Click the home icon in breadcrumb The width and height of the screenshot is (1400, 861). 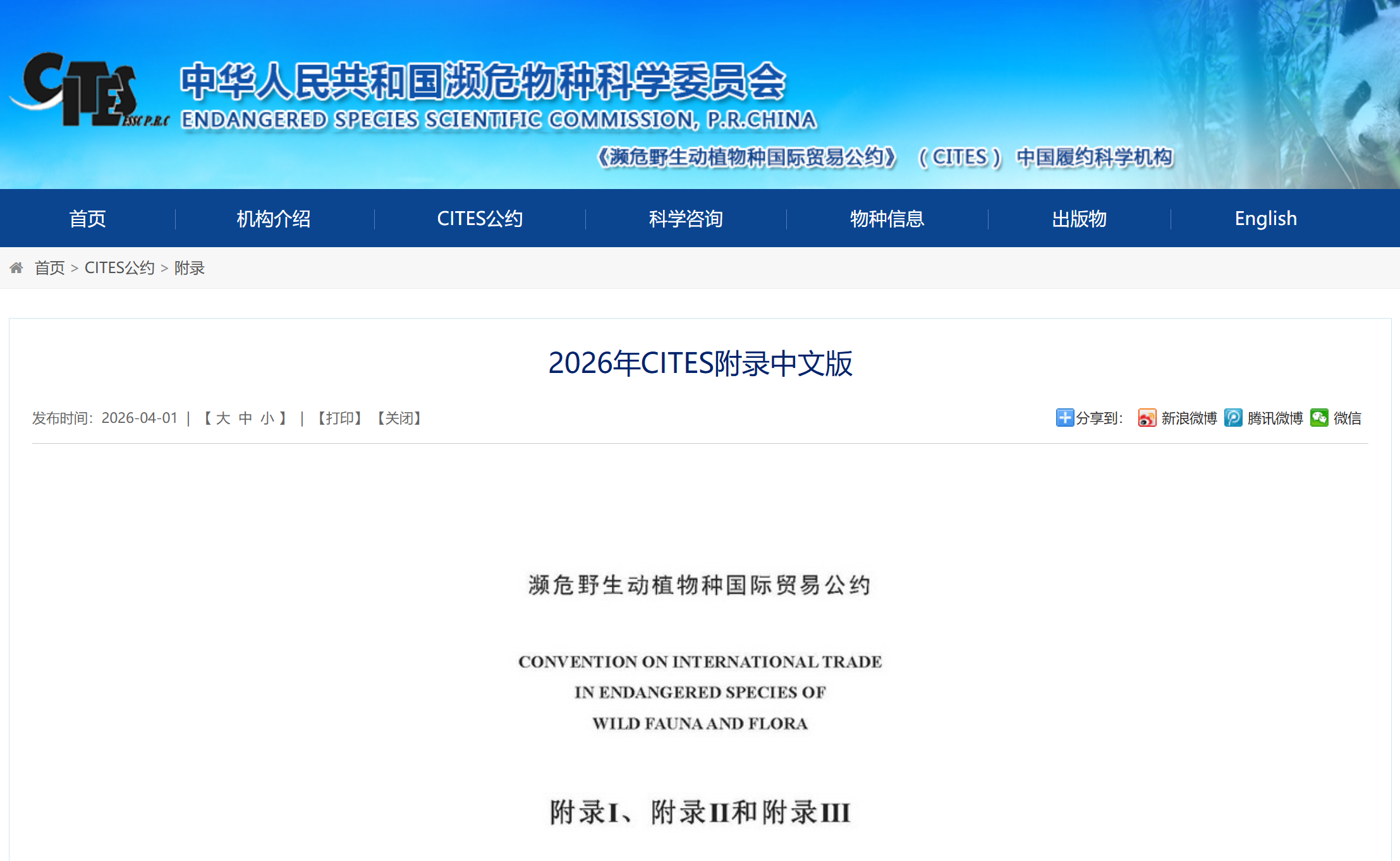point(16,268)
